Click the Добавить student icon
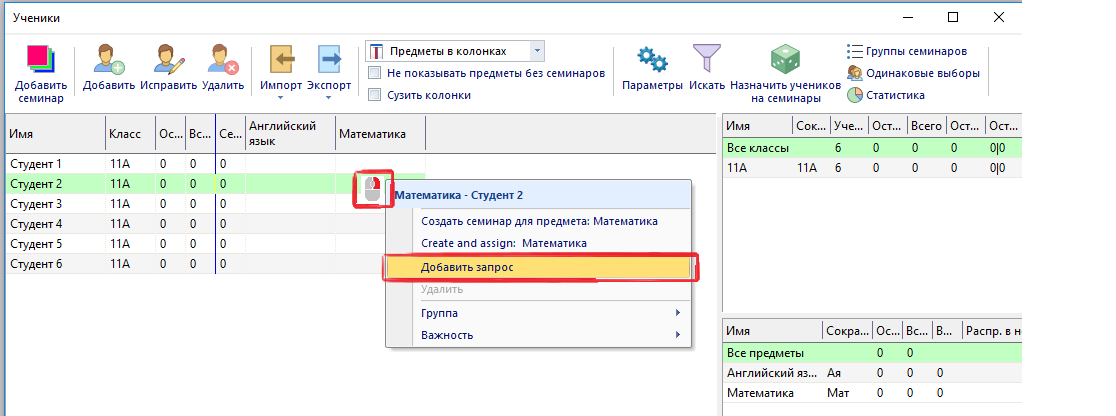1116x416 pixels. [x=109, y=59]
